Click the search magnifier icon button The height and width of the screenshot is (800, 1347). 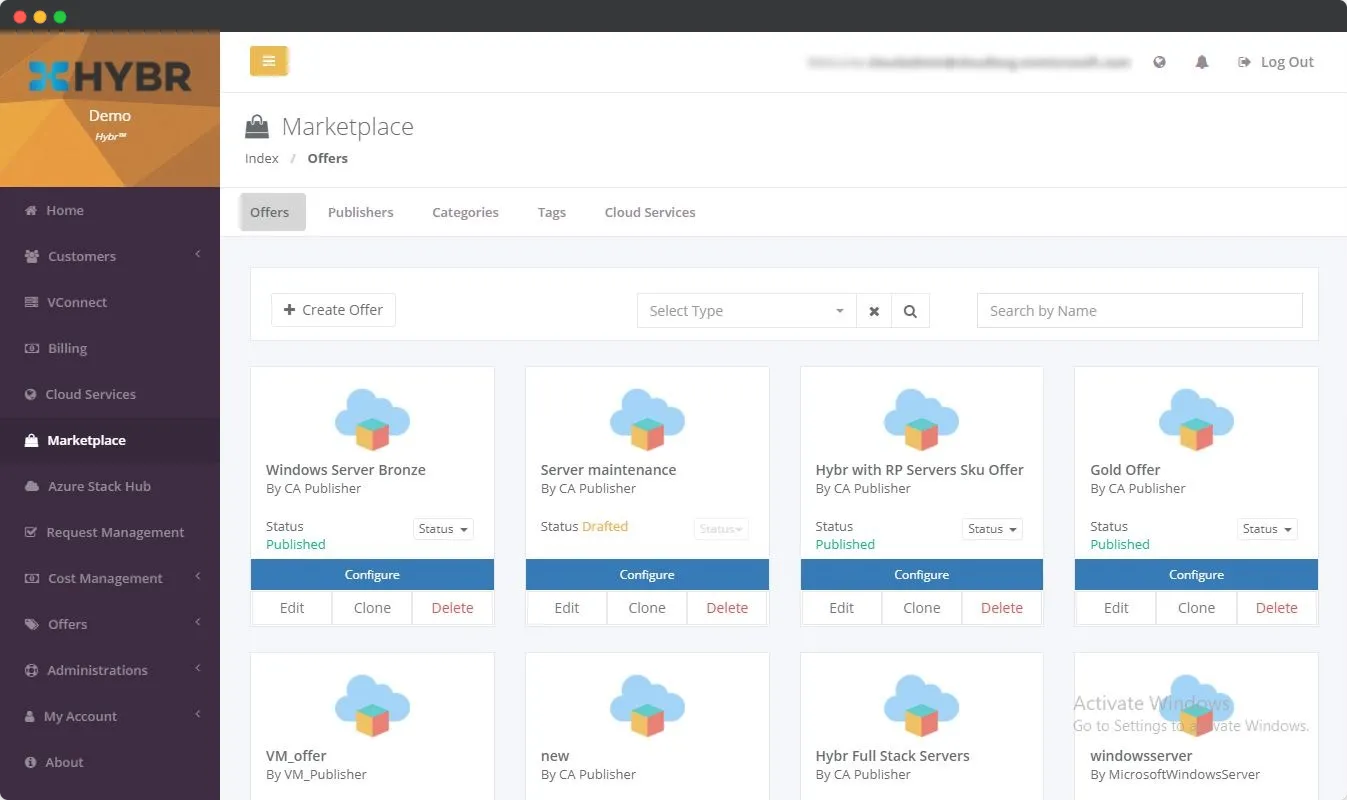pos(910,311)
